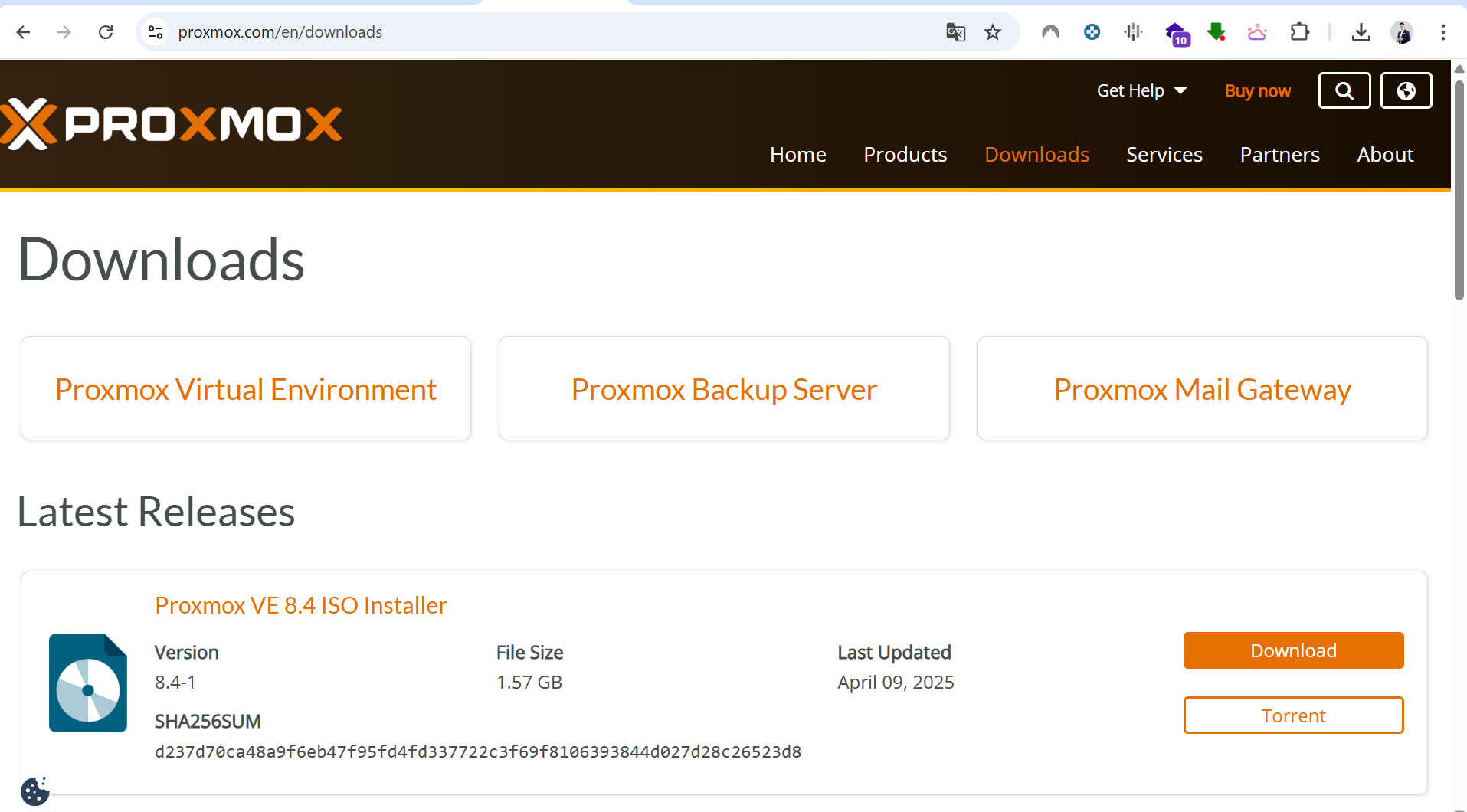The image size is (1467, 812).
Task: Open the browser extensions puzzle icon
Action: (x=1299, y=32)
